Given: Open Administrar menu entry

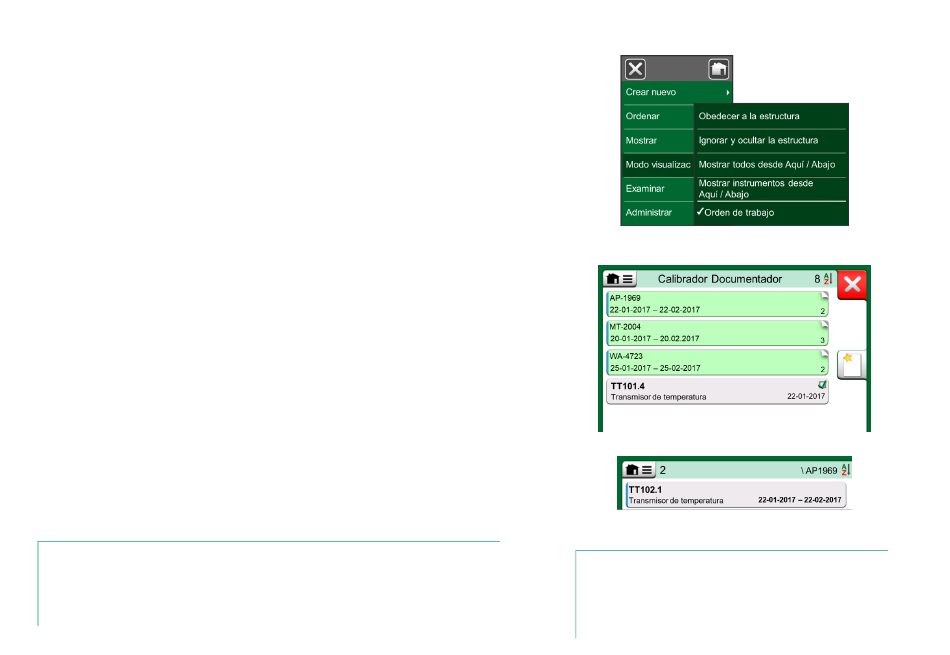Looking at the screenshot, I should click(658, 213).
